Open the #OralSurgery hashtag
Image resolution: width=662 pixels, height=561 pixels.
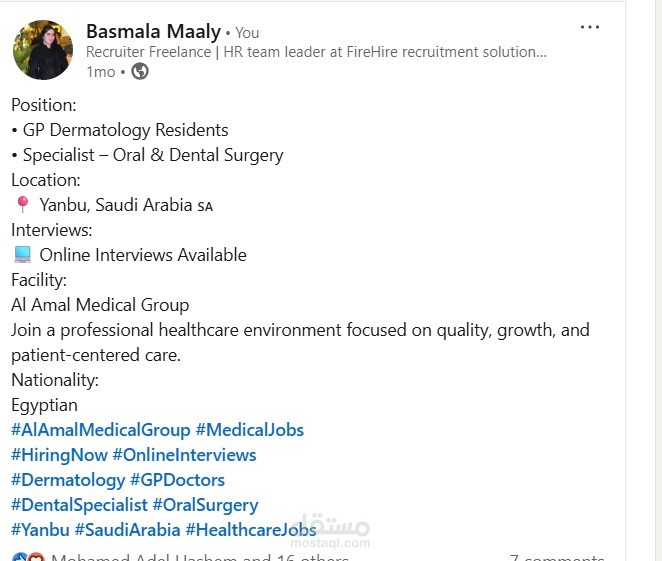click(x=205, y=505)
